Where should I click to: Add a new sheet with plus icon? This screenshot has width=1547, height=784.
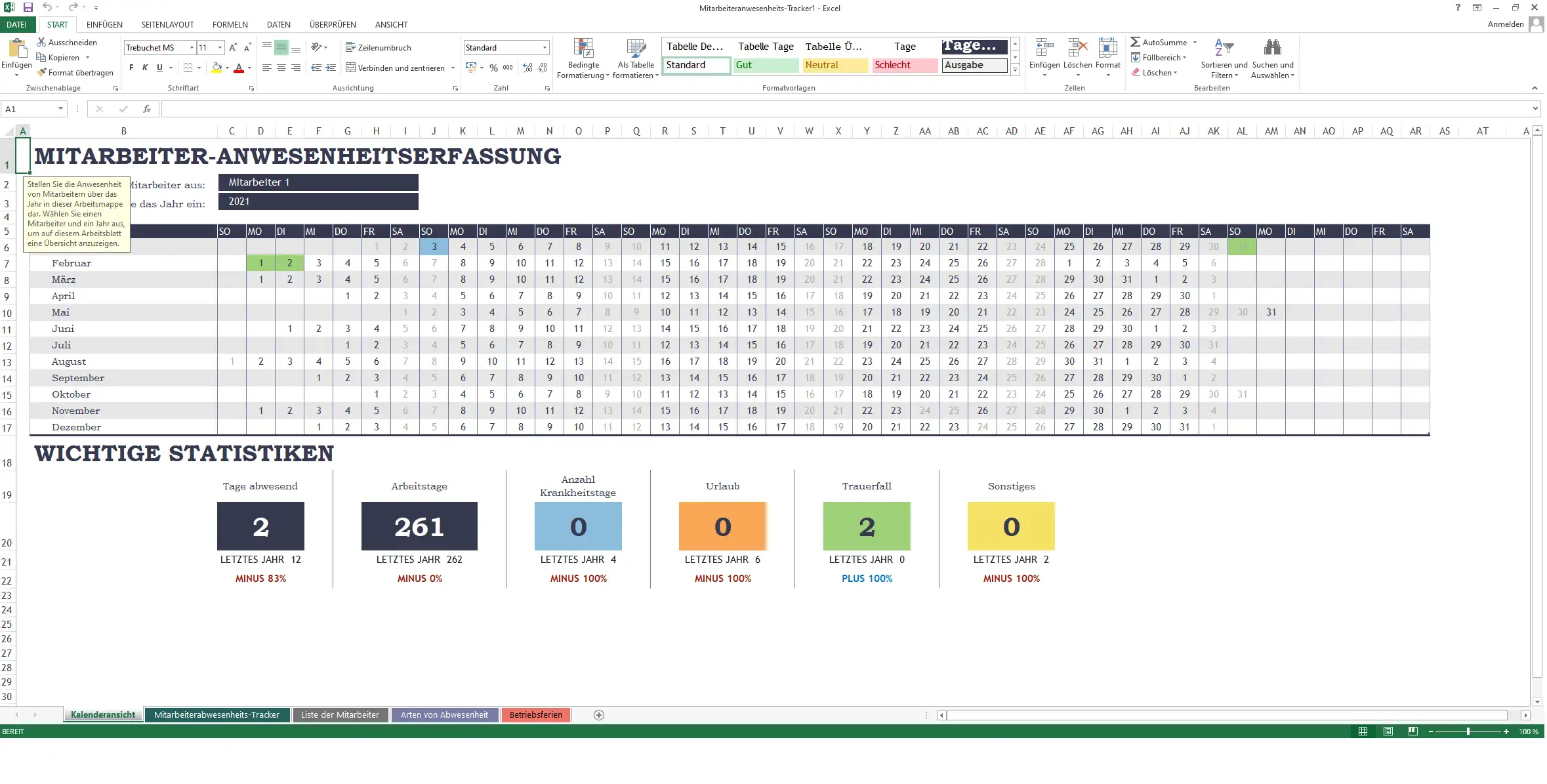[x=598, y=715]
